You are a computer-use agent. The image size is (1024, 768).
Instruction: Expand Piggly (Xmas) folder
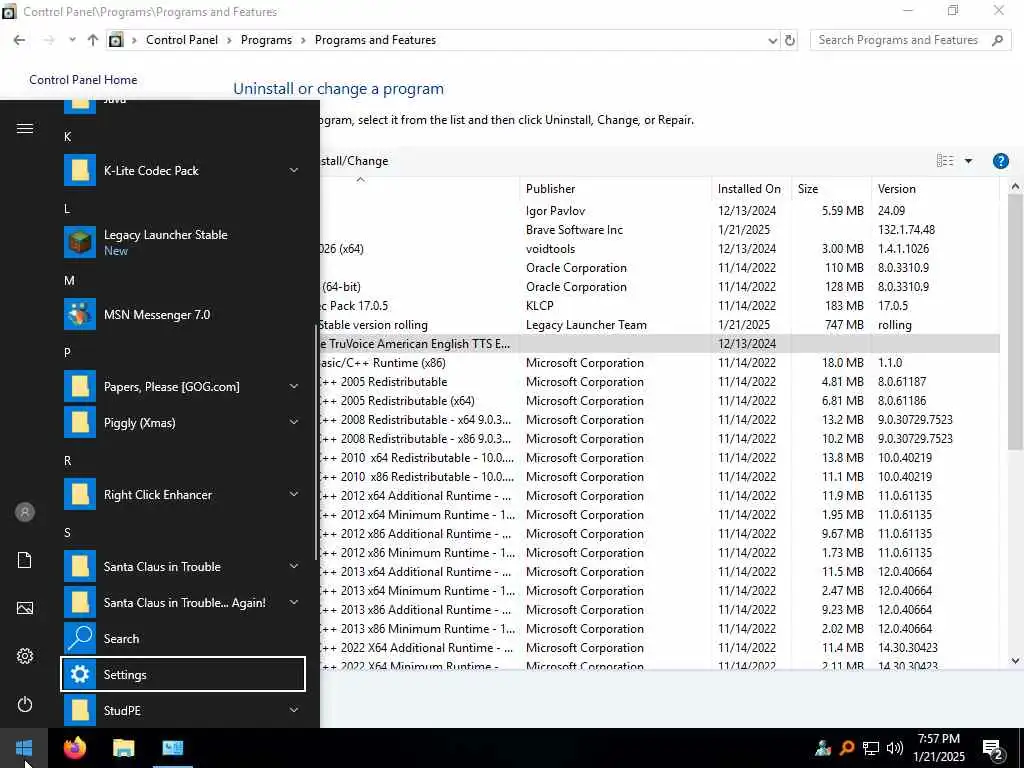click(294, 423)
